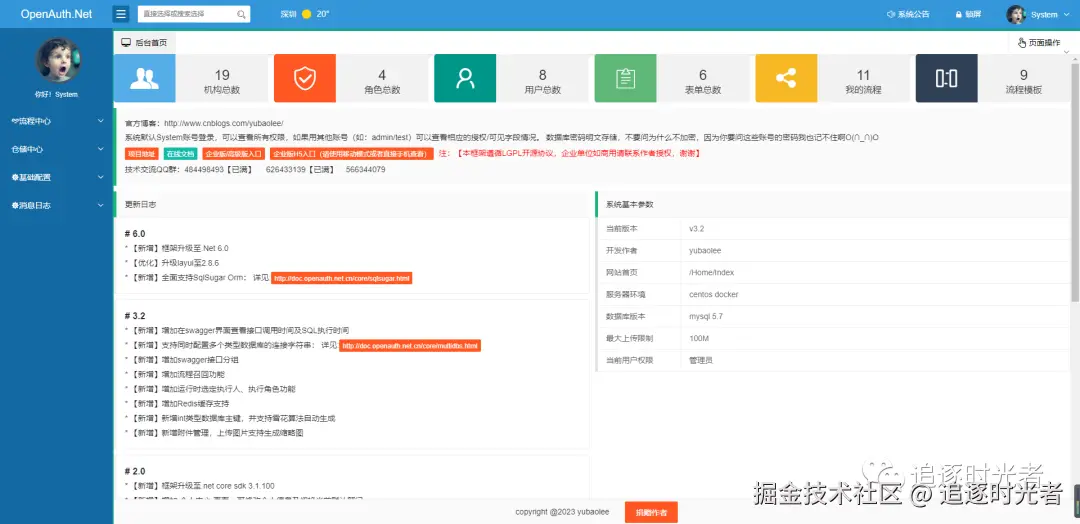Click the 锁屏 menu item
The height and width of the screenshot is (524, 1080).
pos(968,14)
